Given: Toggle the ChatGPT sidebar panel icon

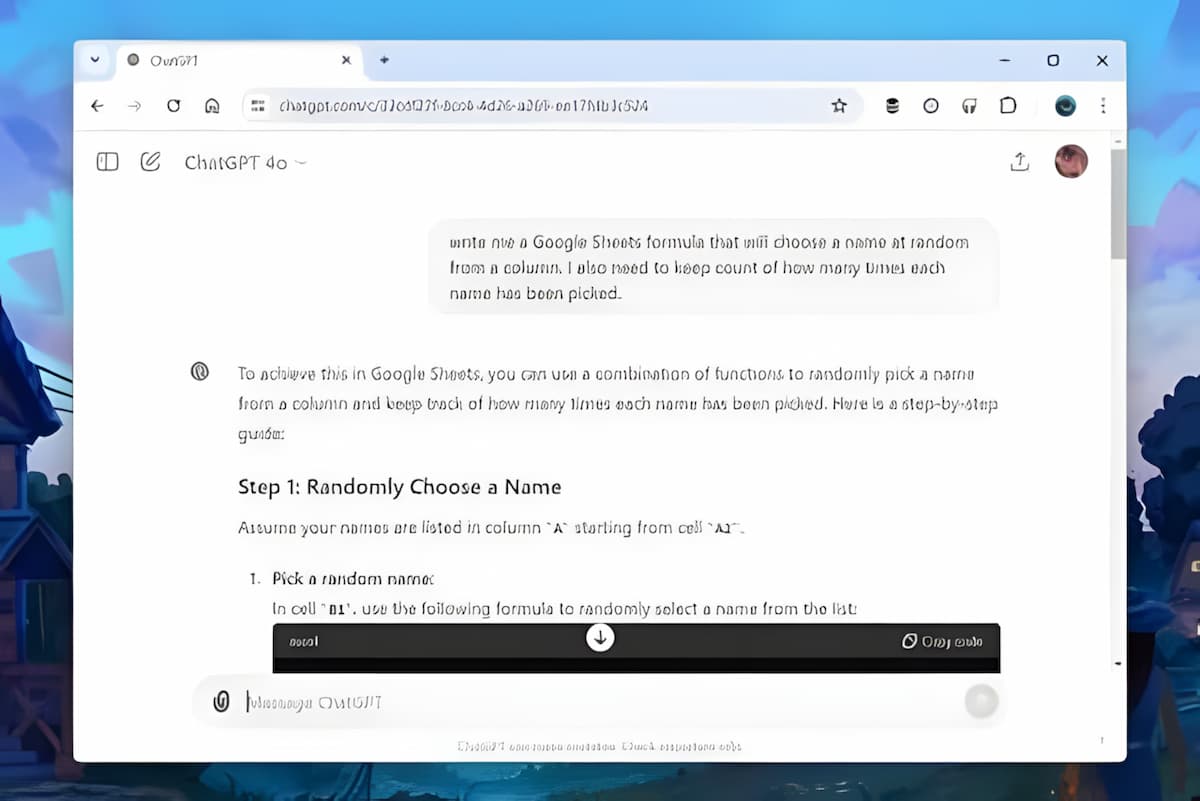Looking at the screenshot, I should coord(107,162).
